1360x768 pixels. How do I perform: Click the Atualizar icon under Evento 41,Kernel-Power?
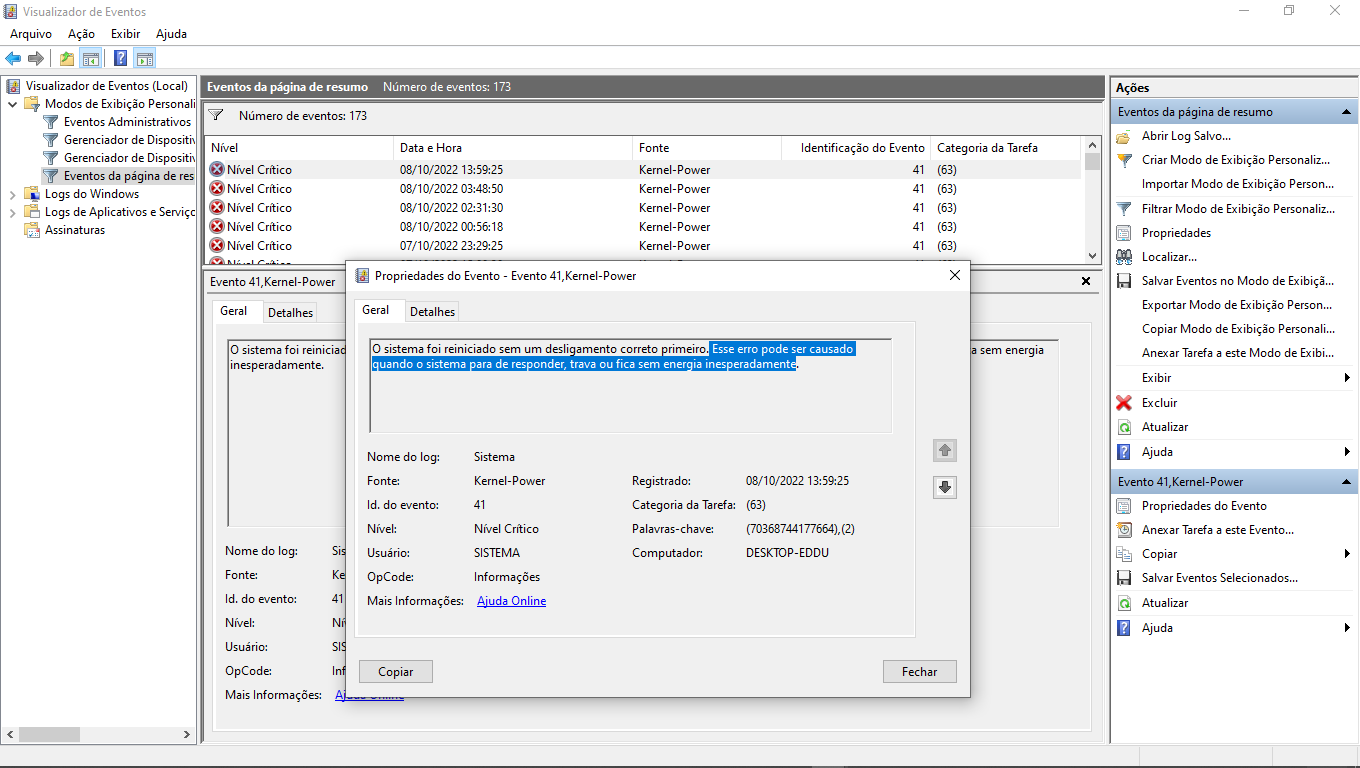click(x=1124, y=603)
